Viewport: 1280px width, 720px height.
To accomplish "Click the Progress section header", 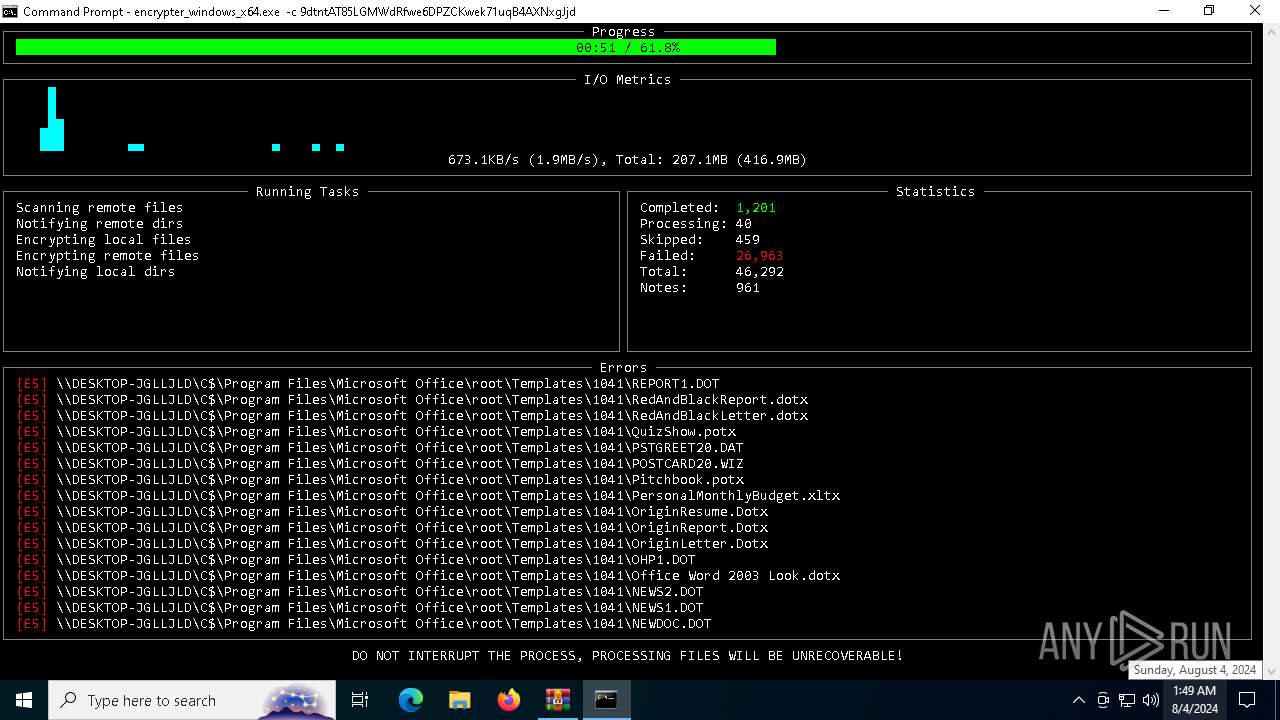I will pos(624,32).
